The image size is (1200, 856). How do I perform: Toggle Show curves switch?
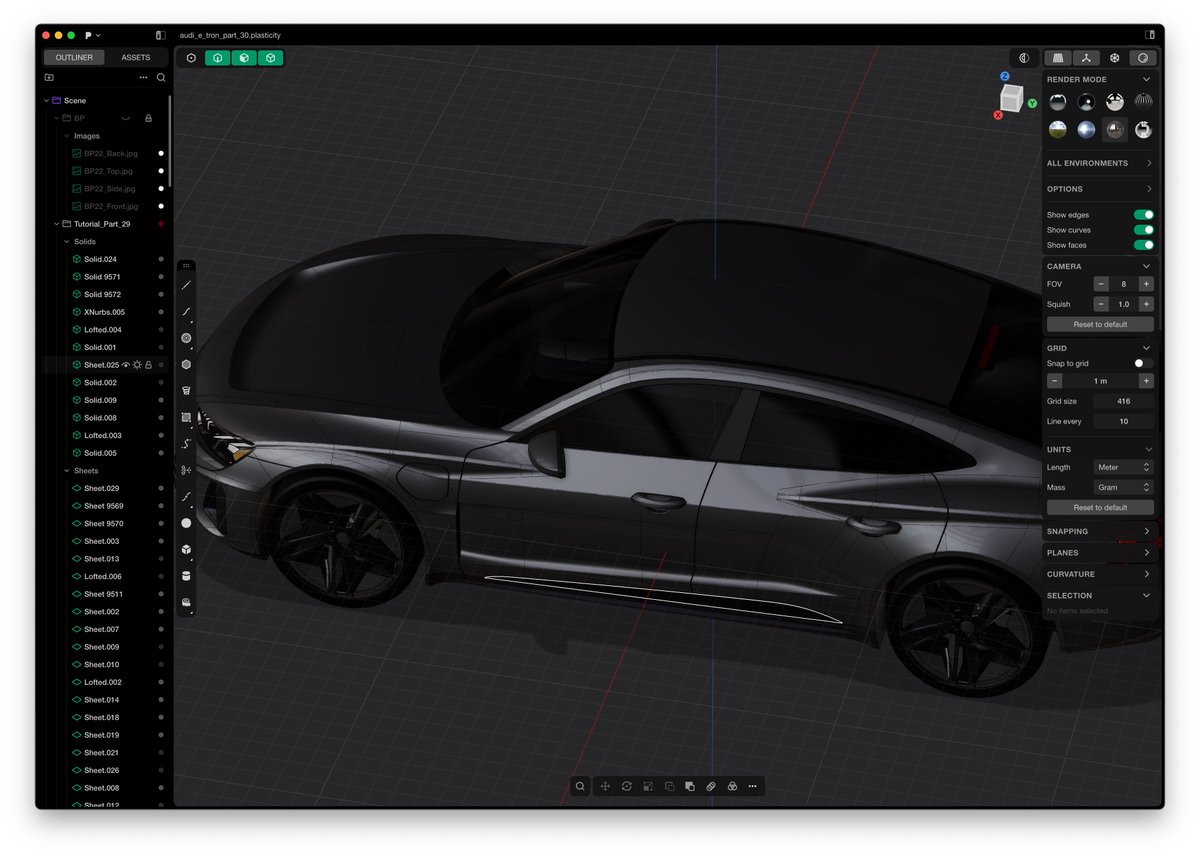[x=1143, y=230]
